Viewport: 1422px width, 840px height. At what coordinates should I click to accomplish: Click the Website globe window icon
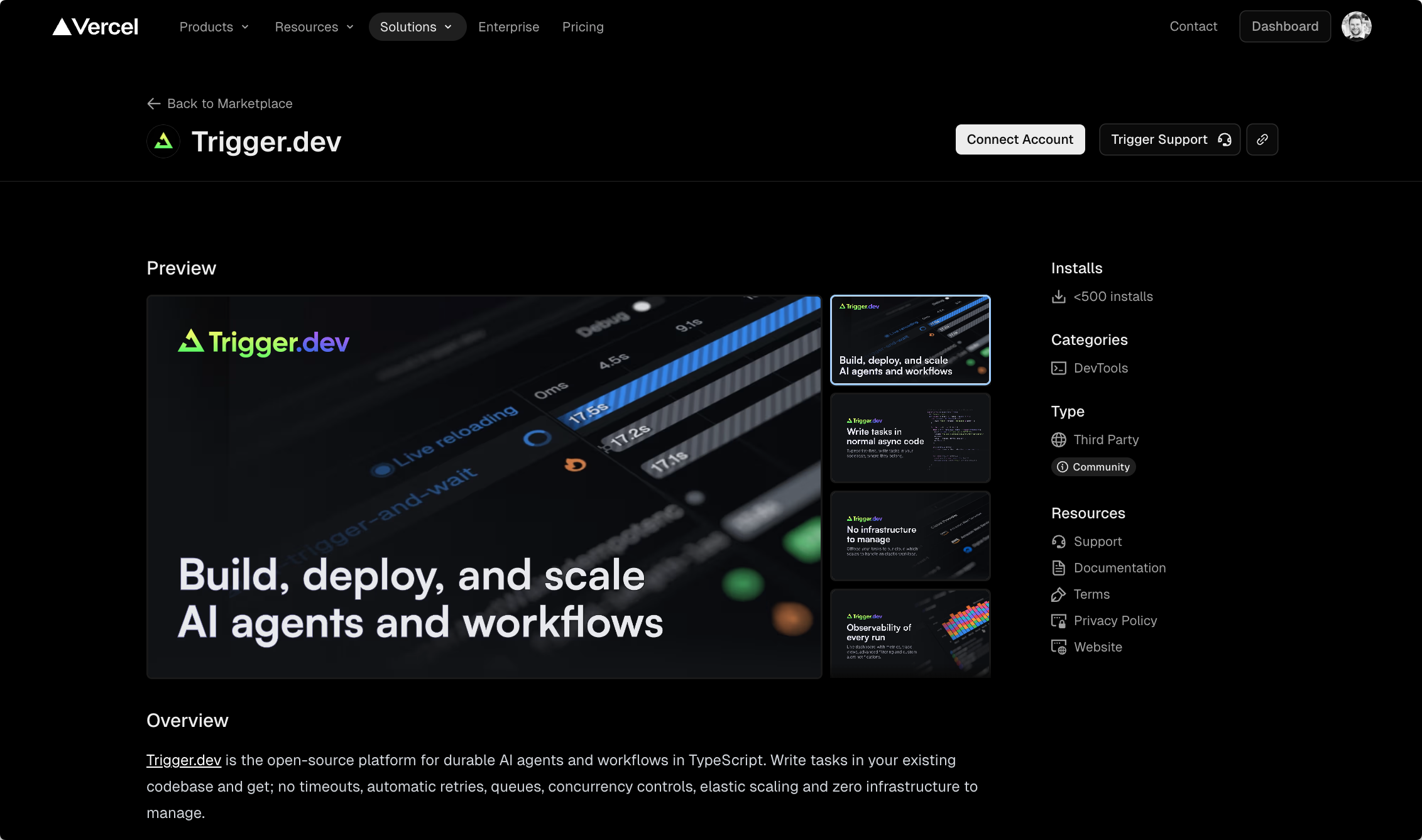(1059, 647)
